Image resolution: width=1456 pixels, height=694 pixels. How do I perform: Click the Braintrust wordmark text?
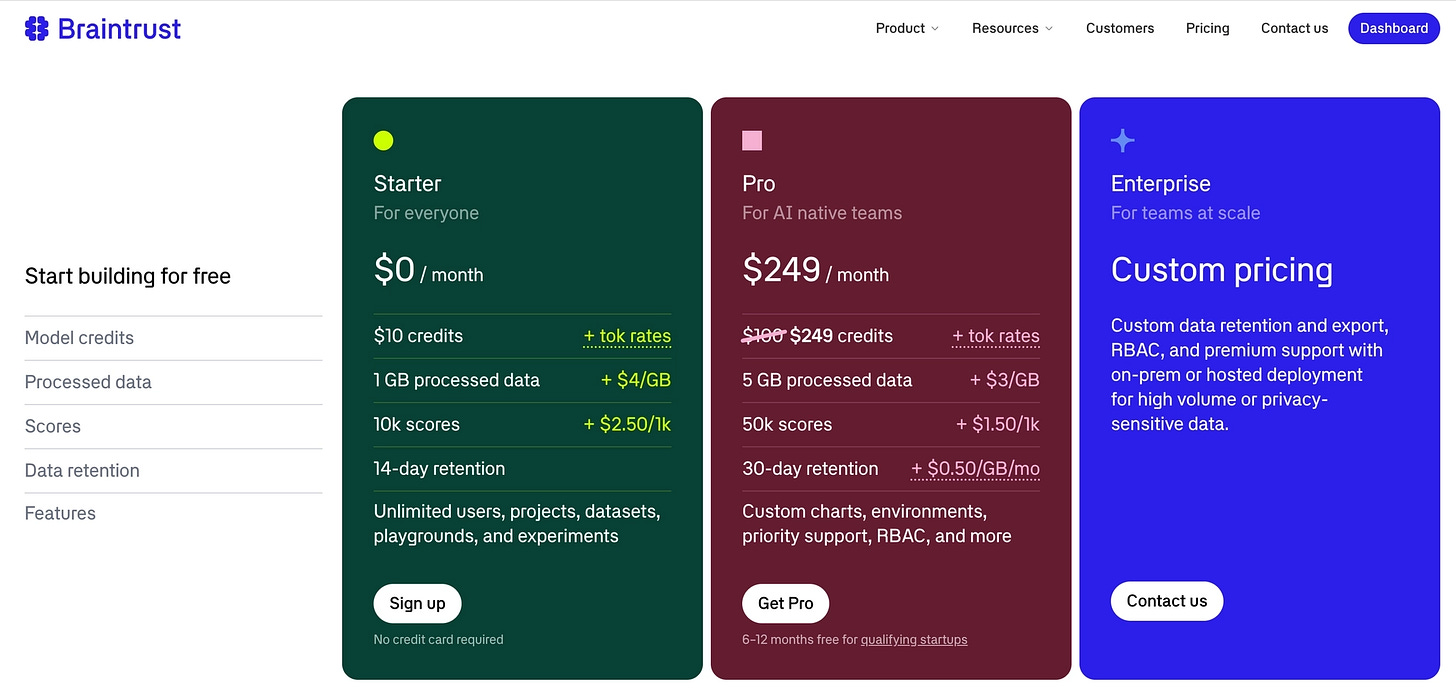pos(119,28)
